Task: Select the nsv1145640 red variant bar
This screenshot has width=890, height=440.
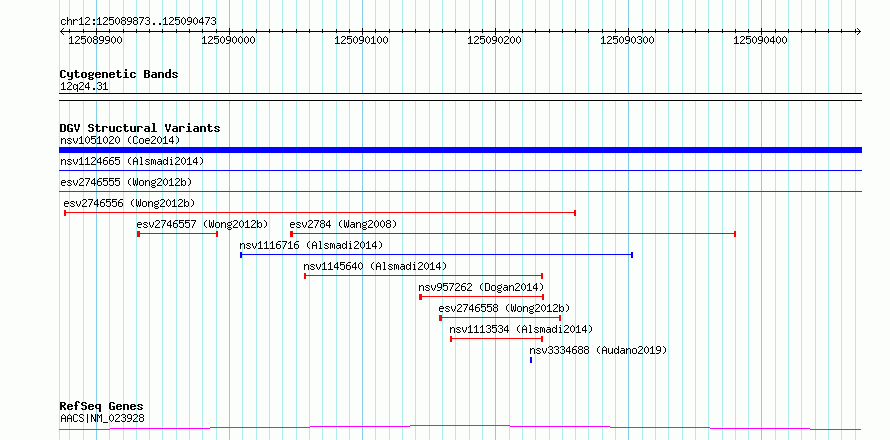Action: 423,276
